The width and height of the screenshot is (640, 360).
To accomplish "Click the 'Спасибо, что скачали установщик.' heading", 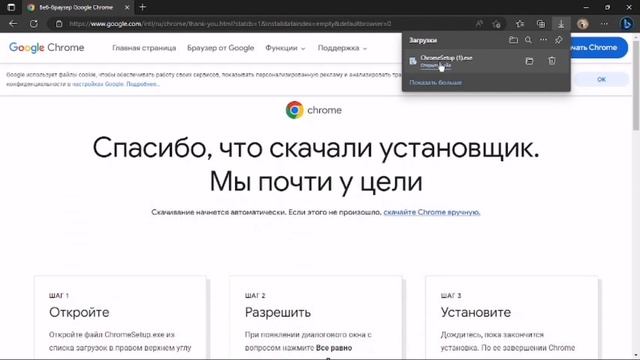I will coord(316,147).
